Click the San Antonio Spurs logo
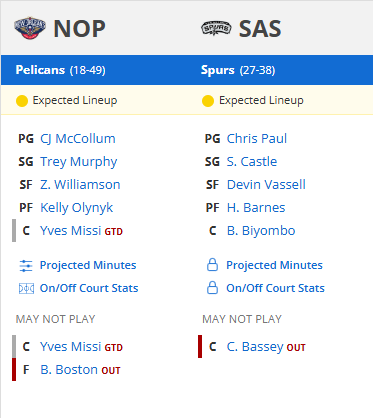 216,28
